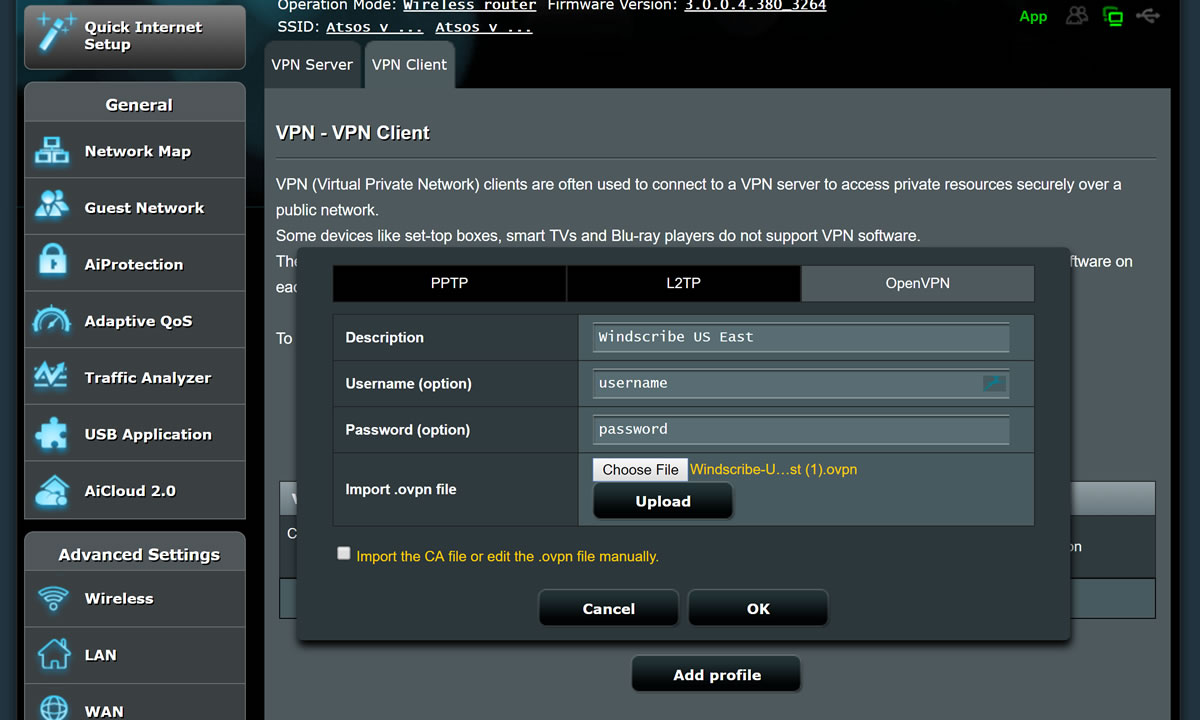Click the Advanced Settings section header
The image size is (1200, 720).
135,554
